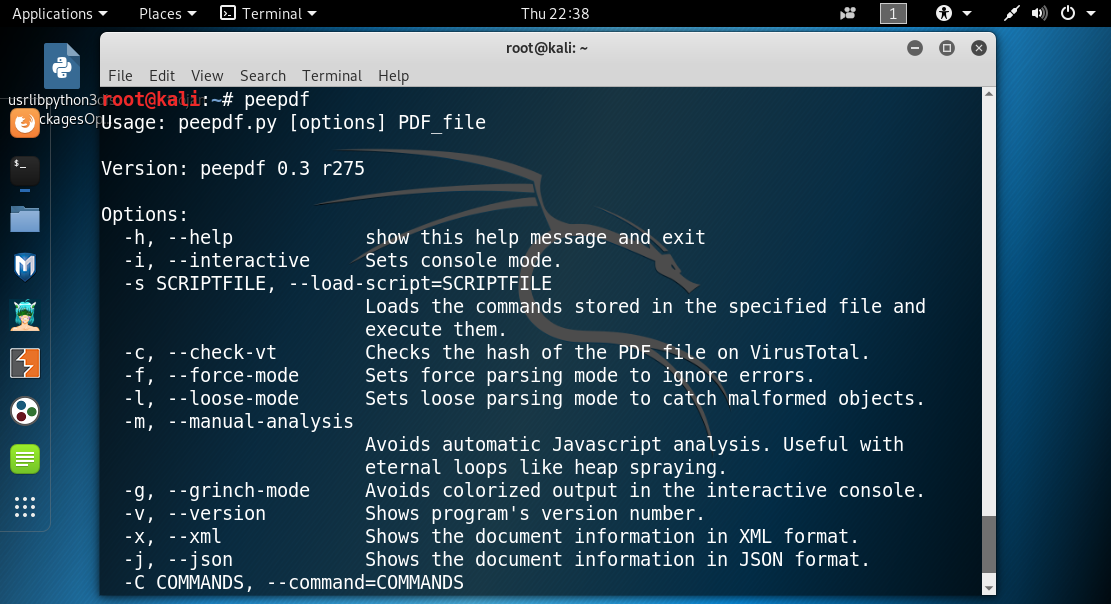The height and width of the screenshot is (604, 1111).
Task: Close the root@kali terminal window
Action: pos(979,48)
